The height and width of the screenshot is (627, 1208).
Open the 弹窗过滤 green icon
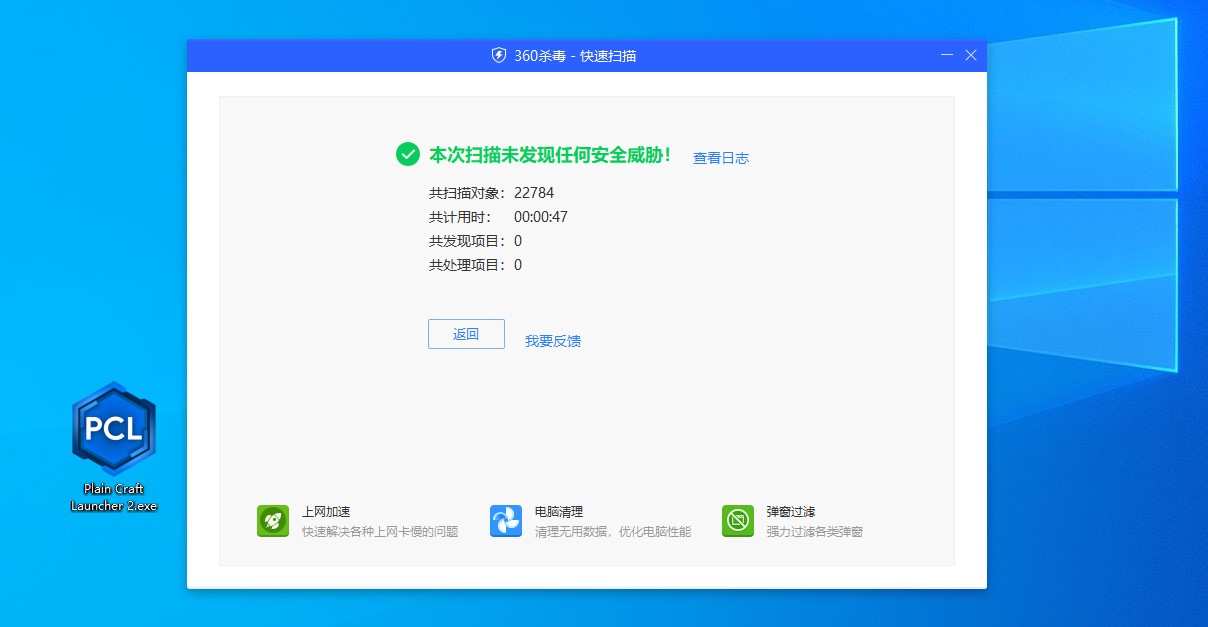tap(738, 521)
